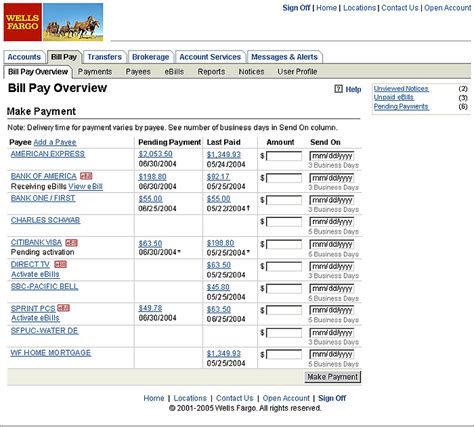Open SPRINT PCS payee link

tap(33, 309)
